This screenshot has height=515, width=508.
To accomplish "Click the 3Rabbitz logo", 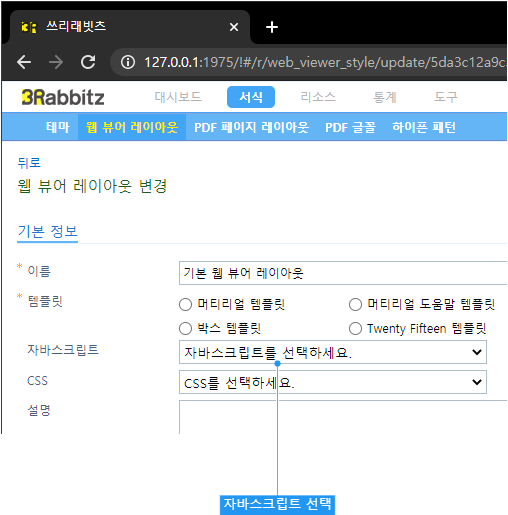I will point(63,97).
